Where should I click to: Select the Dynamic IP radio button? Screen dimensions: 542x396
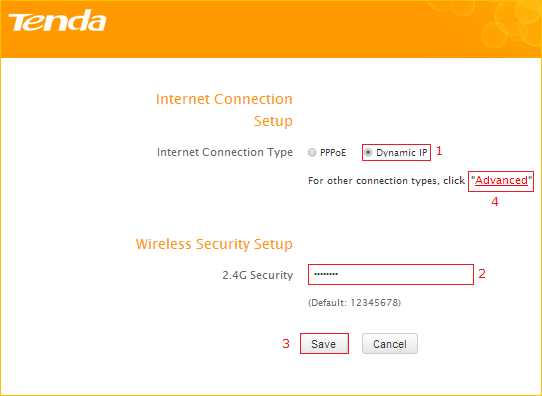tap(368, 152)
